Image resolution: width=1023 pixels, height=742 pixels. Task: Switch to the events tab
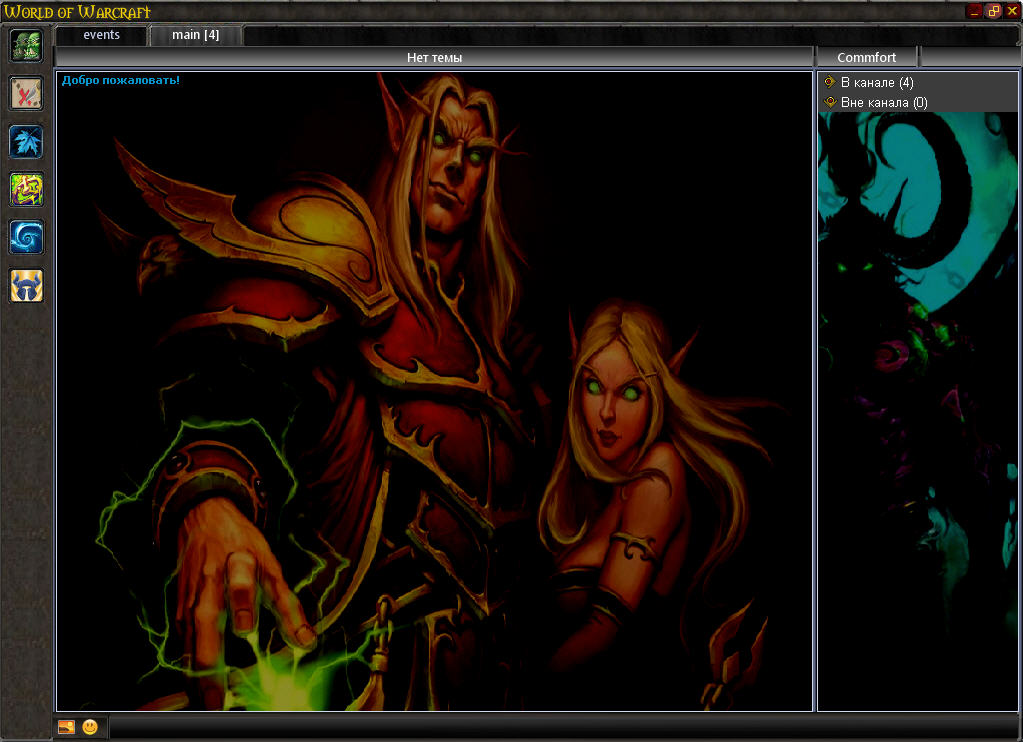[101, 35]
